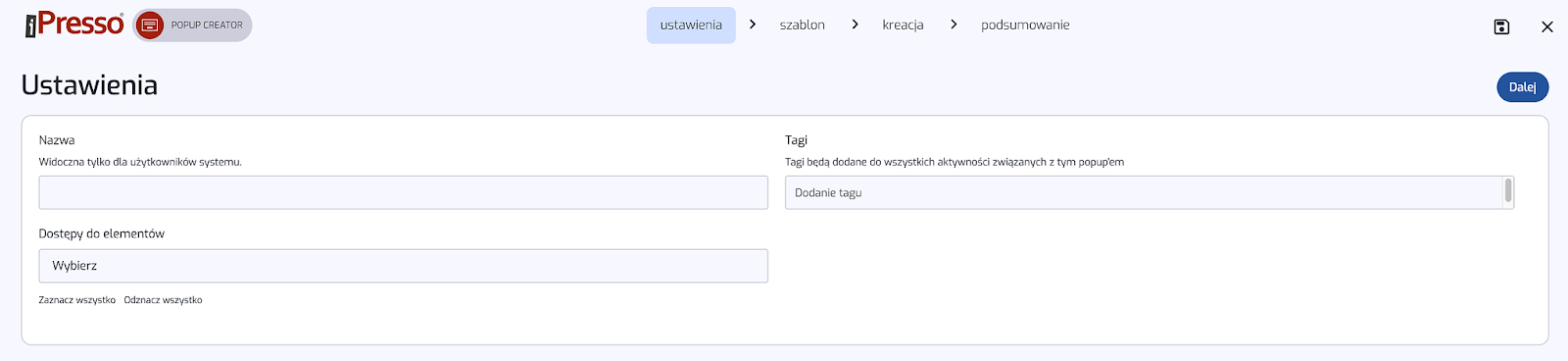Image resolution: width=1568 pixels, height=361 pixels.
Task: Click the chevron arrow after ustawienia step
Action: pos(753,25)
